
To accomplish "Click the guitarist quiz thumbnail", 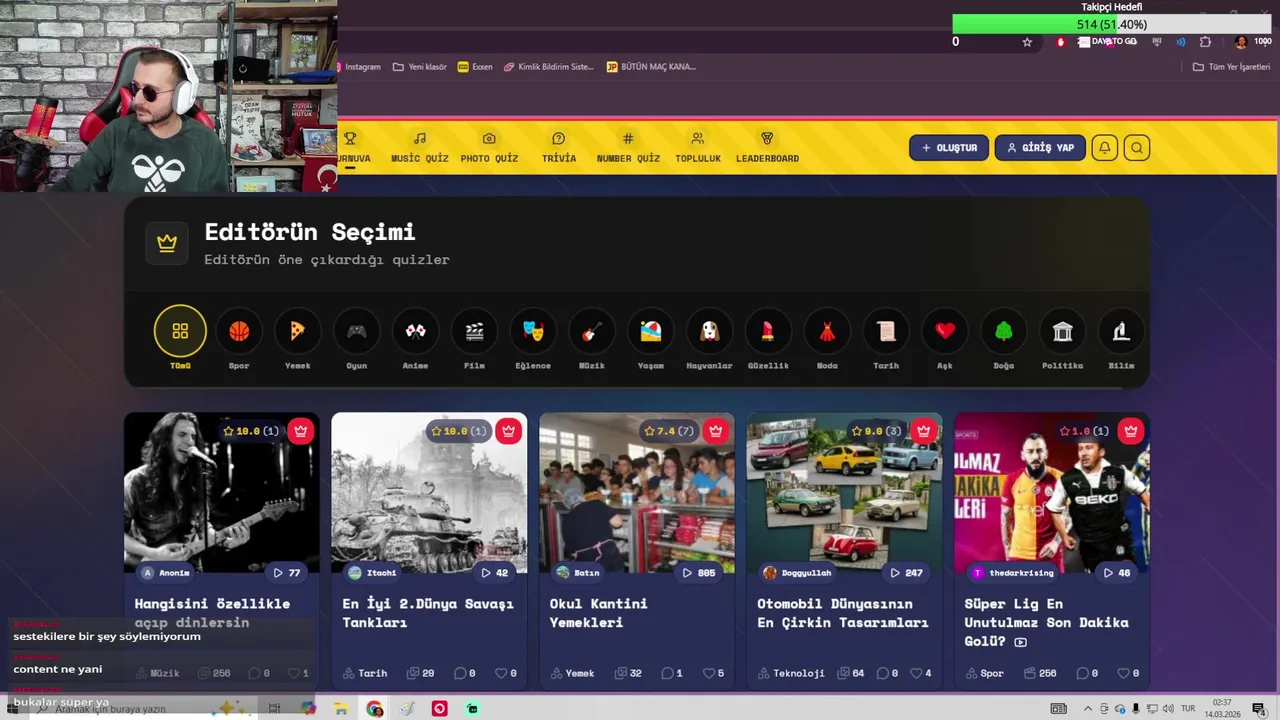I will pos(222,492).
